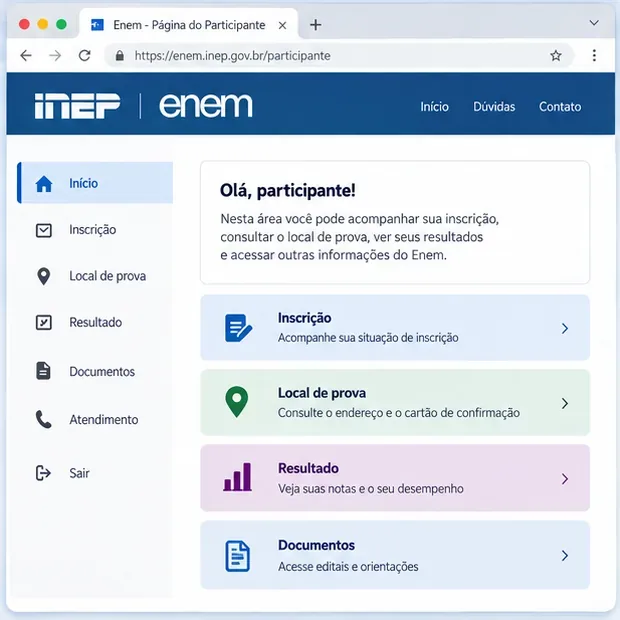Screen dimensions: 620x620
Task: Click the padlock site security icon
Action: click(x=120, y=56)
